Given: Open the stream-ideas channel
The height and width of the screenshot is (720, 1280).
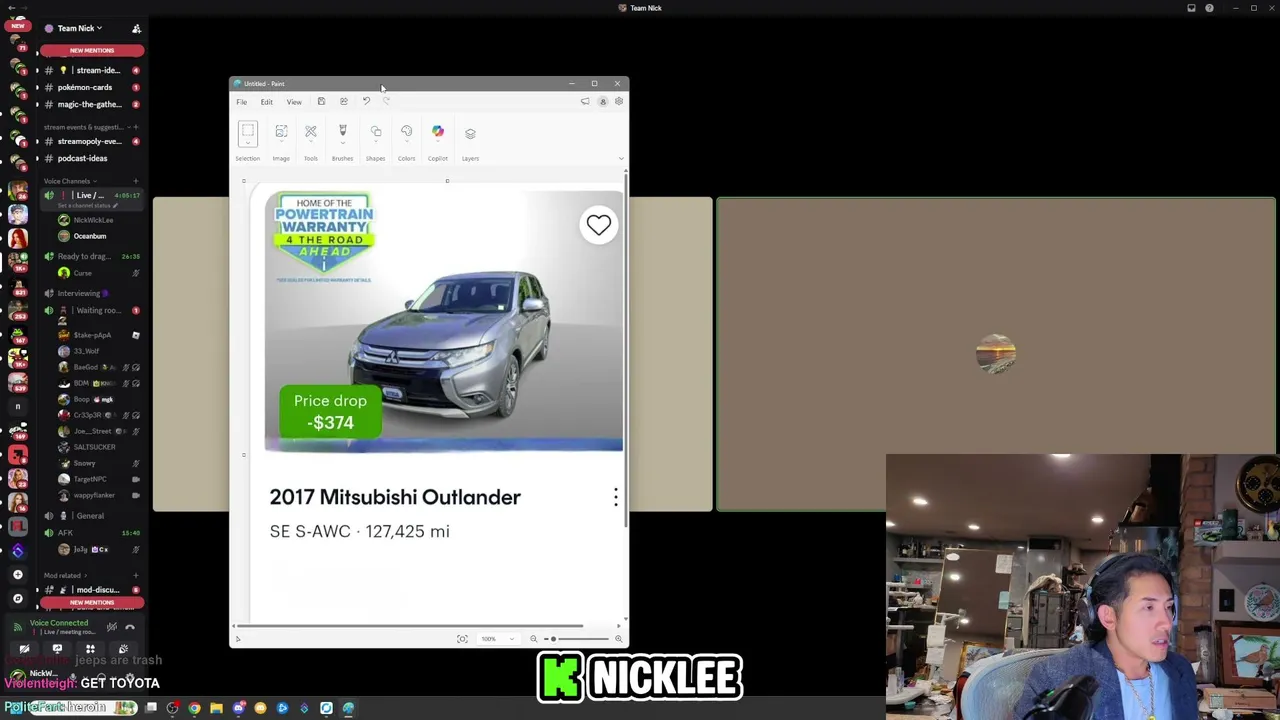Looking at the screenshot, I should coord(91,70).
